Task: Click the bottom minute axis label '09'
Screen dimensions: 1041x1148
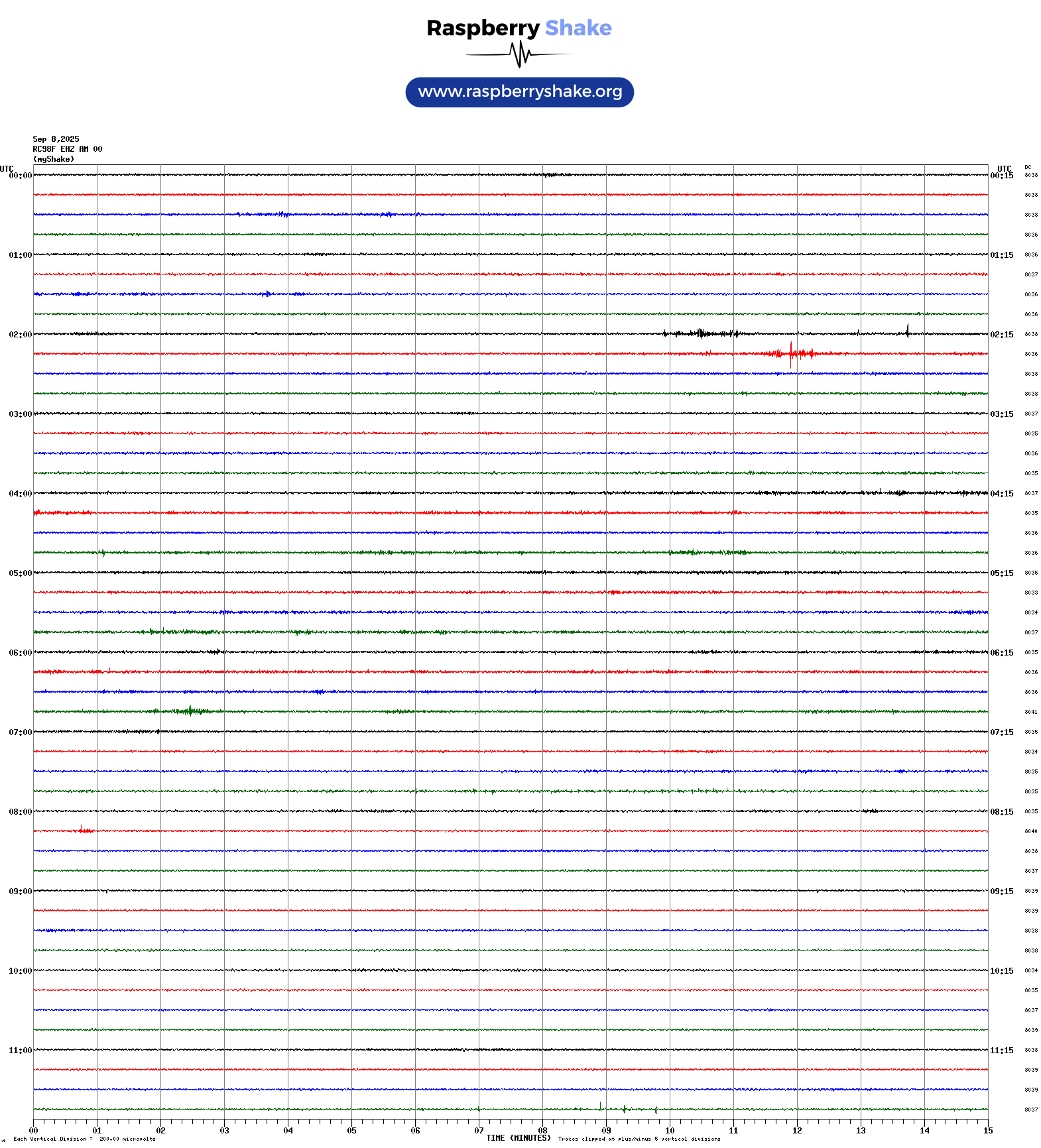Action: click(606, 1131)
